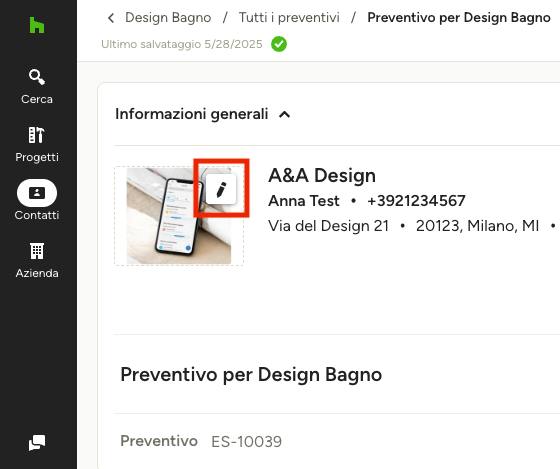Click the A&A Design company name
The width and height of the screenshot is (560, 469).
point(322,175)
